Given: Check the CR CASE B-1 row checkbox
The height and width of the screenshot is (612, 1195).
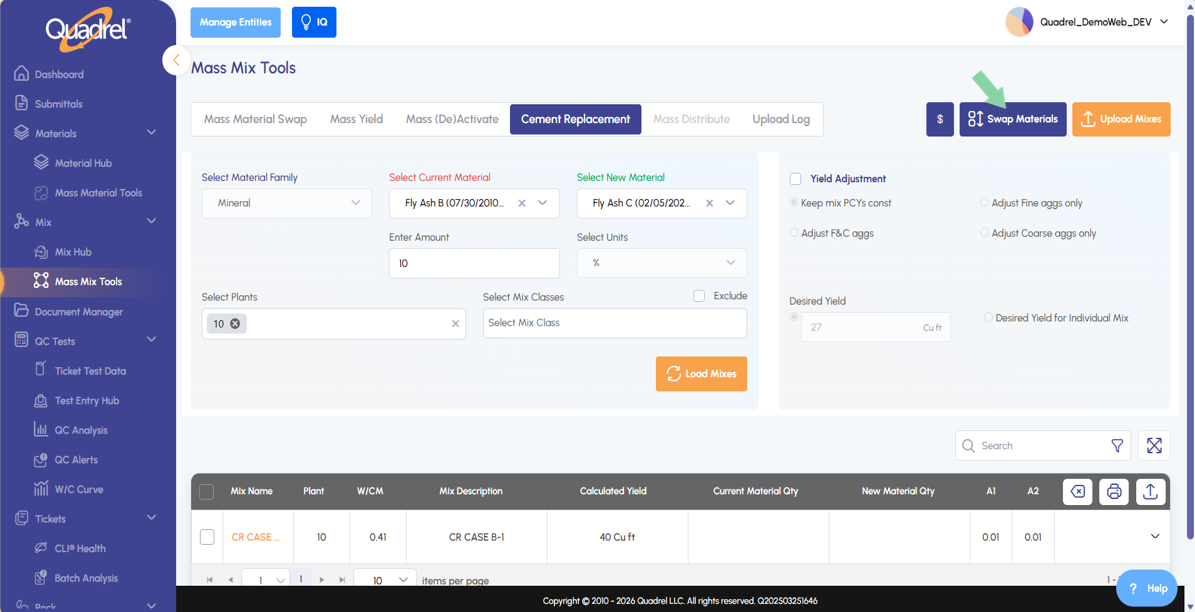Looking at the screenshot, I should pyautogui.click(x=207, y=537).
